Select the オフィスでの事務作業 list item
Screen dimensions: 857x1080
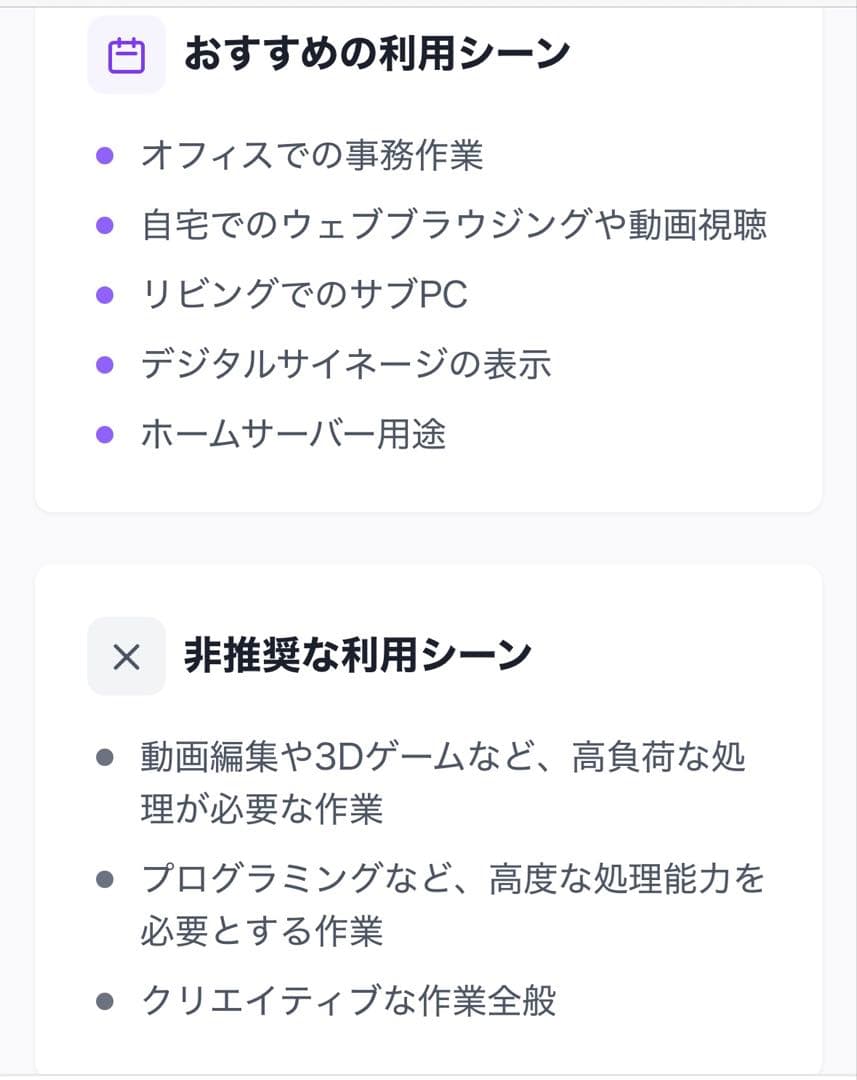[x=312, y=155]
